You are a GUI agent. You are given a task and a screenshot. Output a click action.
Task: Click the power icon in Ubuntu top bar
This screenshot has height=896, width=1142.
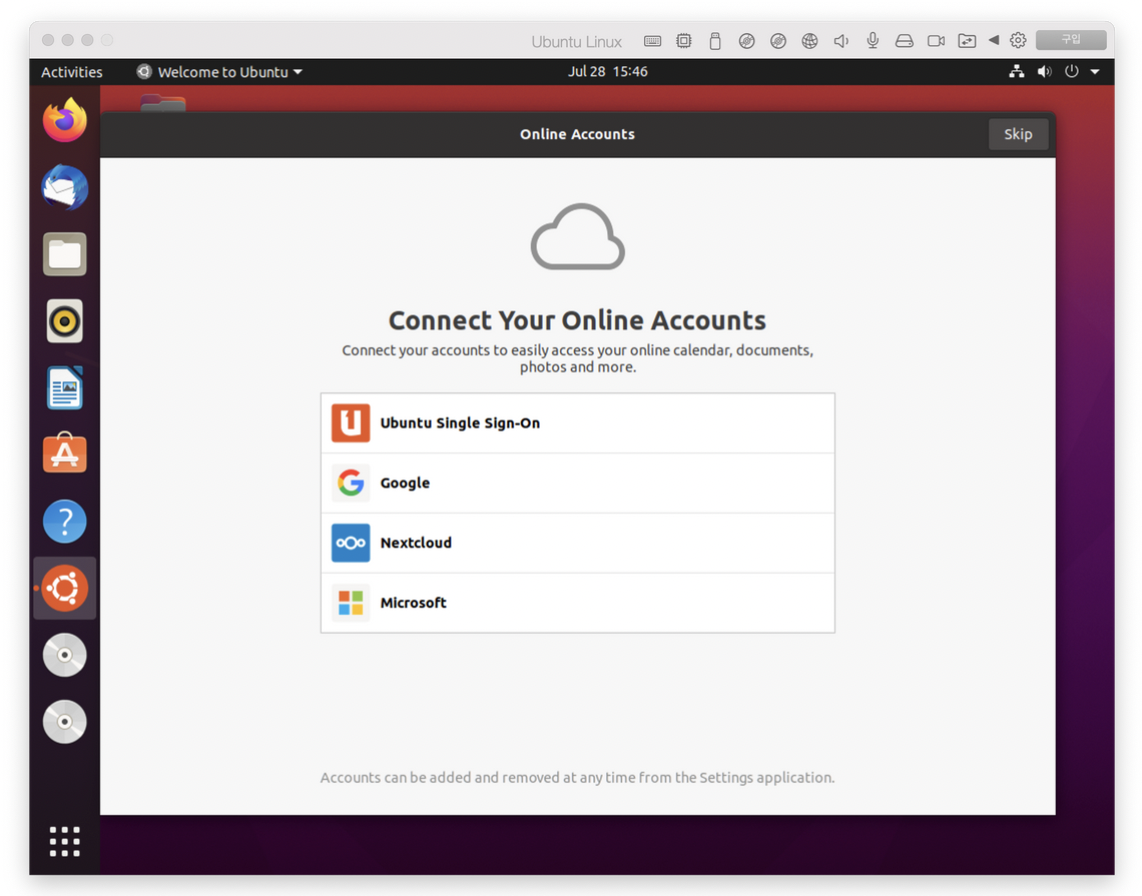click(x=1071, y=71)
